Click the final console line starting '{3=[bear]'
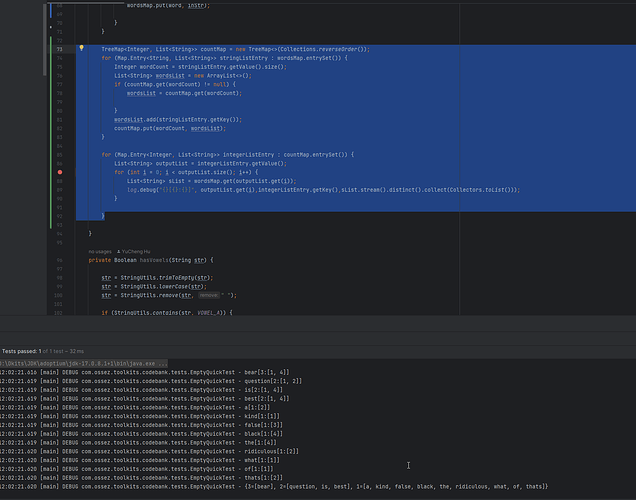This screenshot has height=500, width=636. 274,487
